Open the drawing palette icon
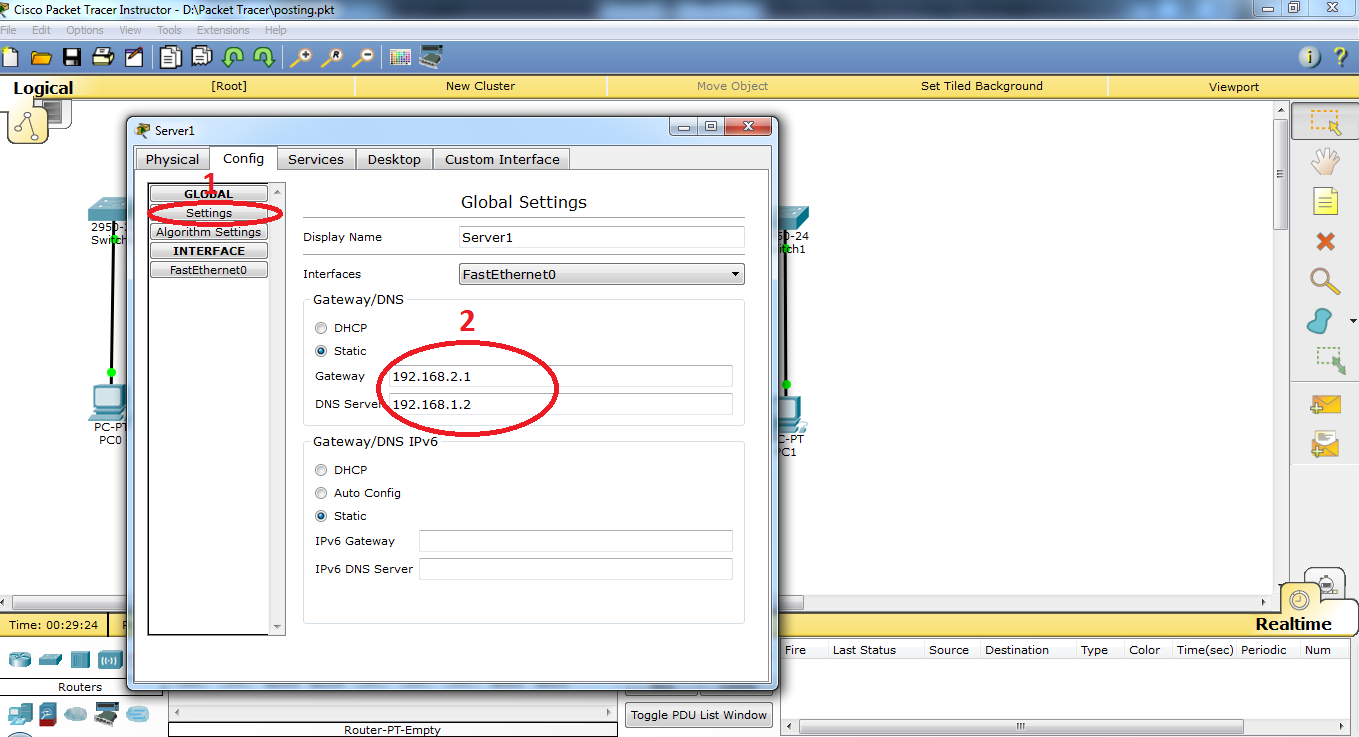 pyautogui.click(x=400, y=57)
